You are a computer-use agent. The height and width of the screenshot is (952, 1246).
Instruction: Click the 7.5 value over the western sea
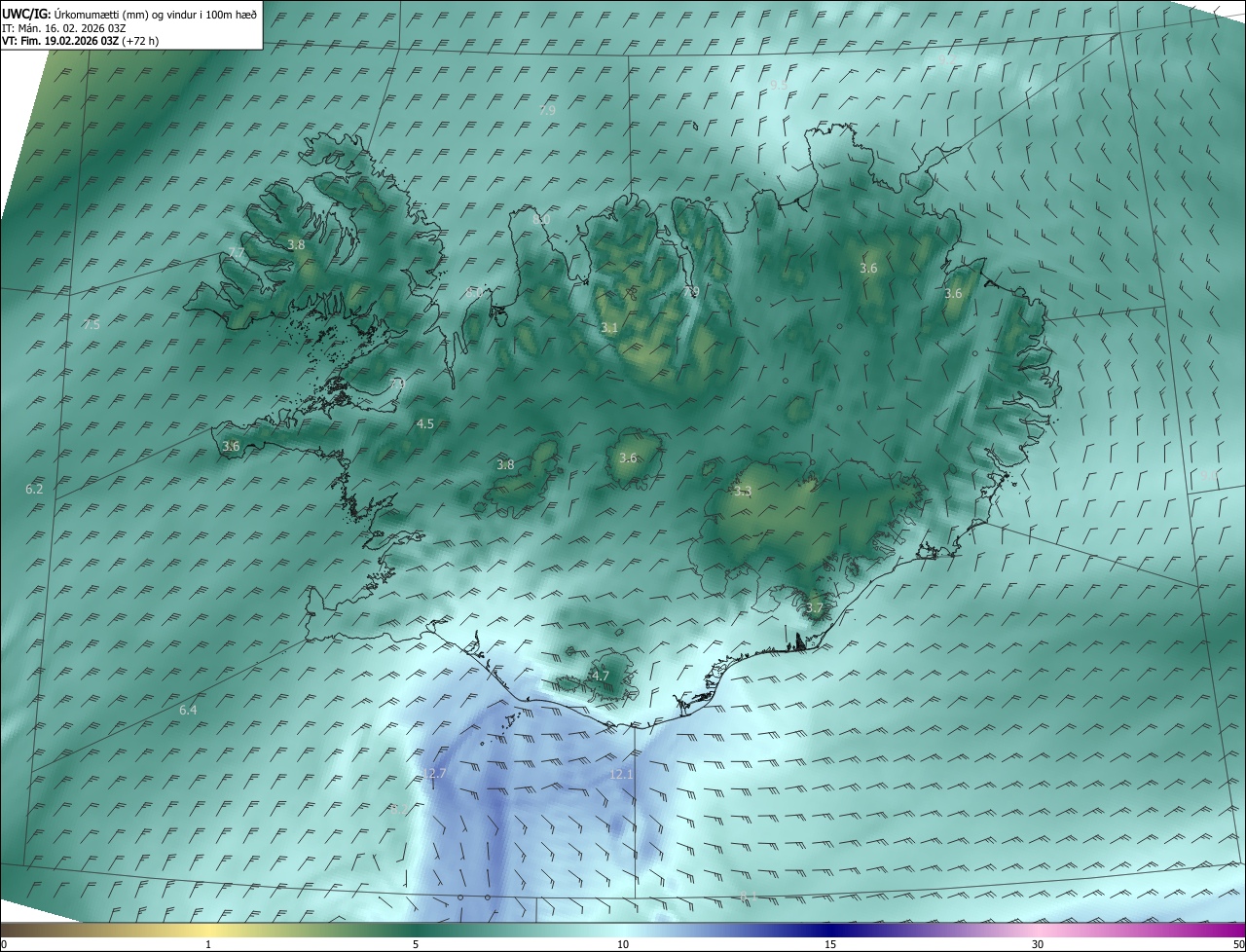92,324
